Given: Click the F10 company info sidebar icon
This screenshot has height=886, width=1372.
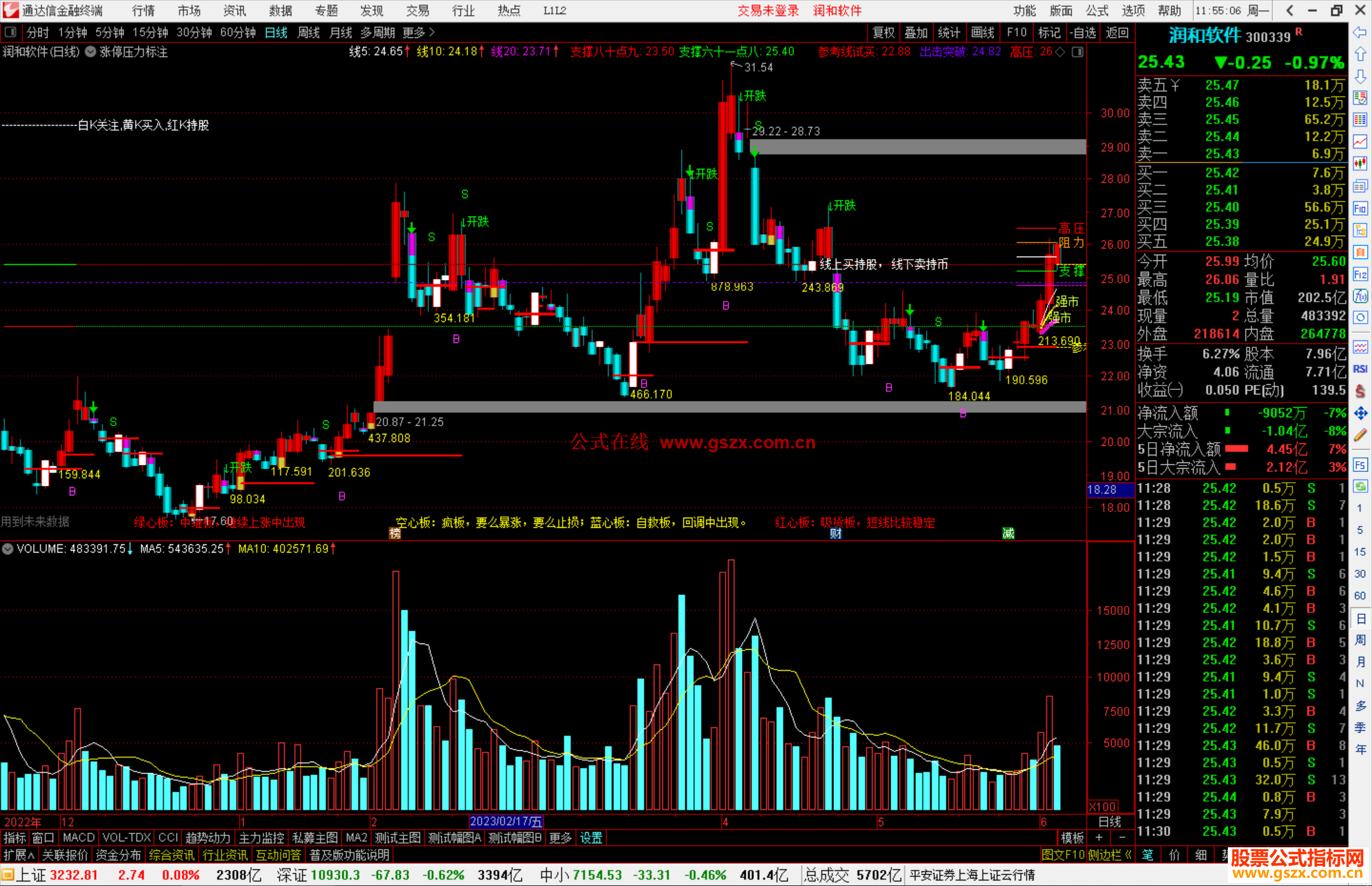Looking at the screenshot, I should [x=1360, y=208].
